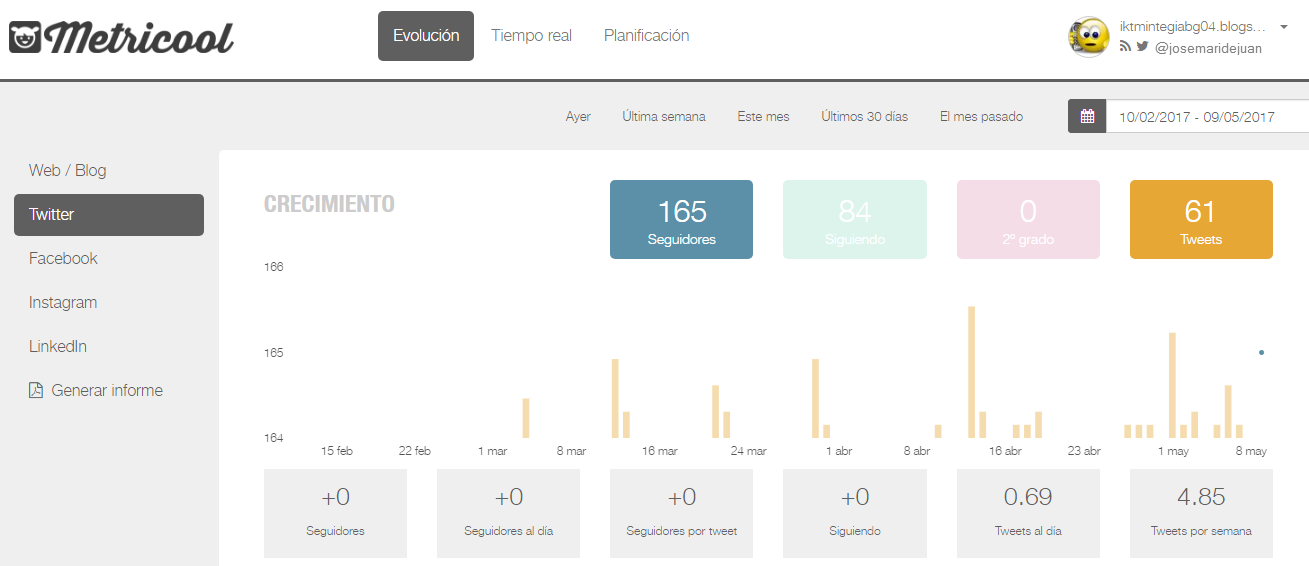
Task: Click the 8 may axis label
Action: point(1250,451)
